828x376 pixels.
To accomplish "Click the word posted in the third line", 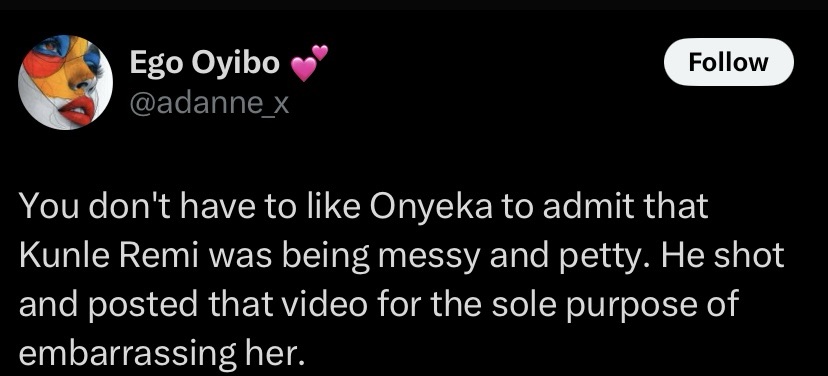I will tap(146, 305).
